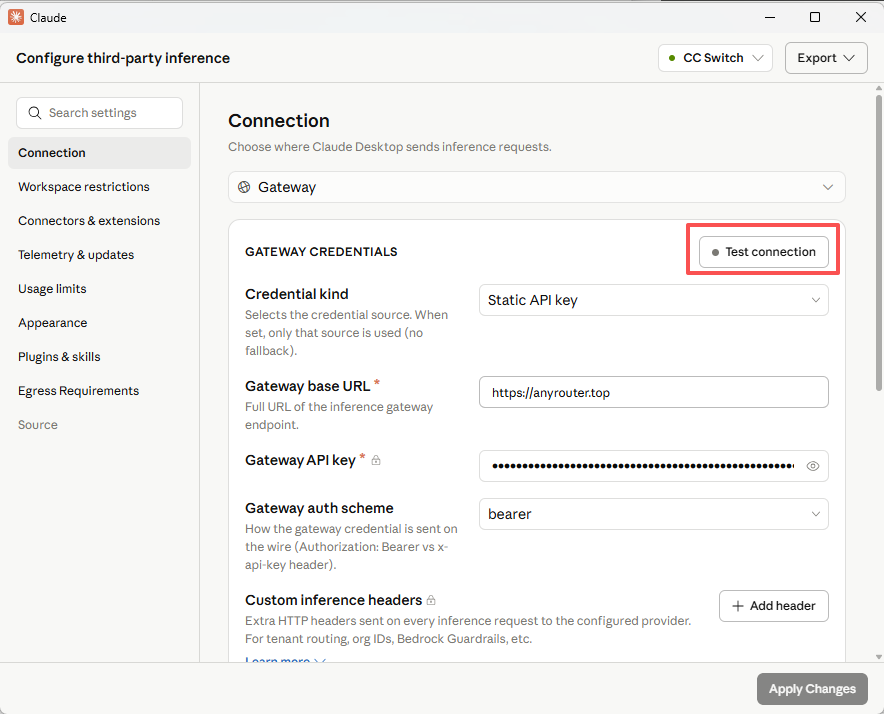884x714 pixels.
Task: Click the green status dot in CC Switch
Action: point(671,58)
